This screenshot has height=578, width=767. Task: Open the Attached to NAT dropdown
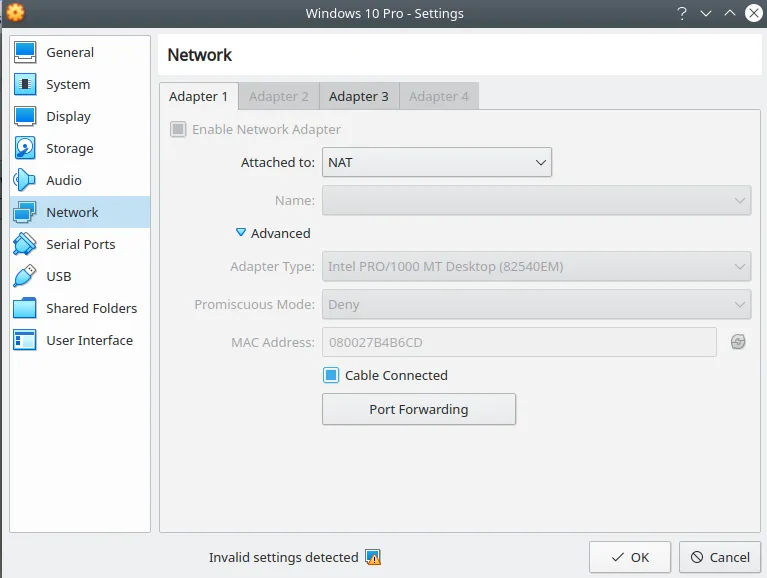click(x=437, y=162)
